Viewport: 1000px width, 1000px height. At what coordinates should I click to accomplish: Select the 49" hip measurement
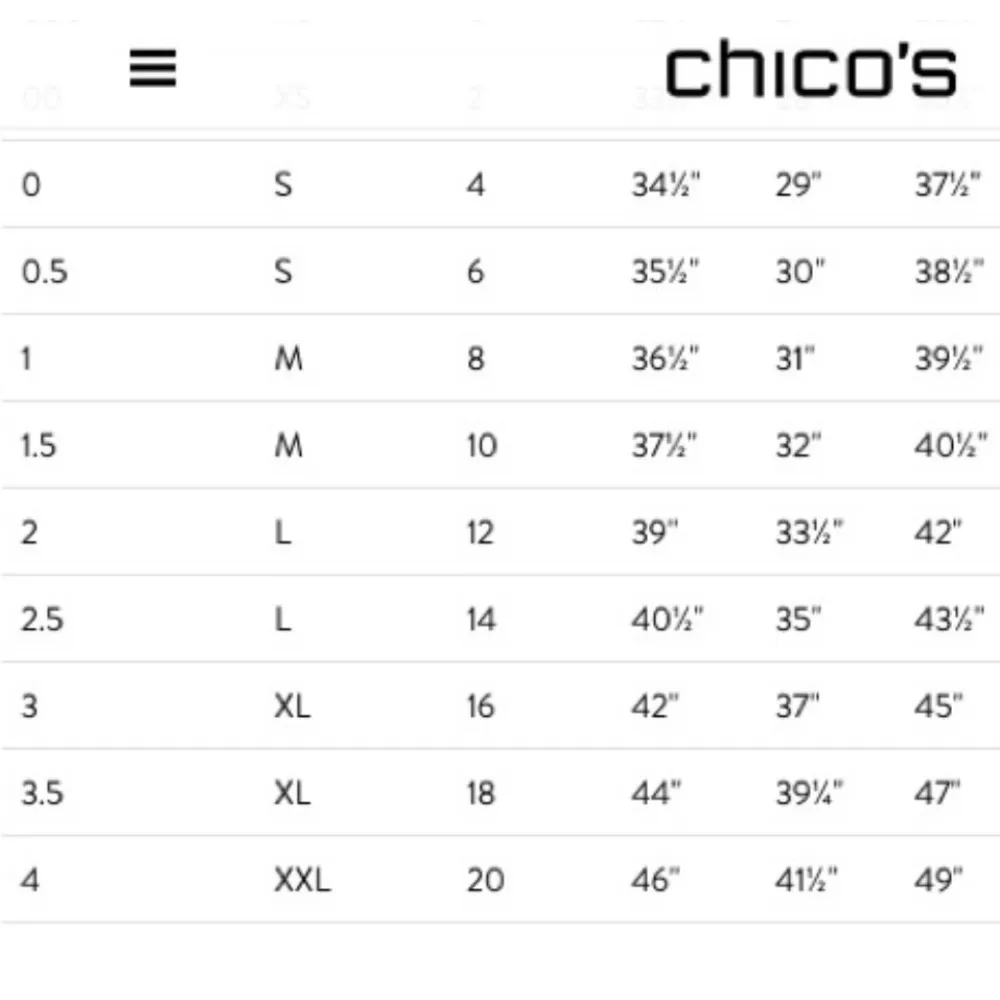pos(938,880)
